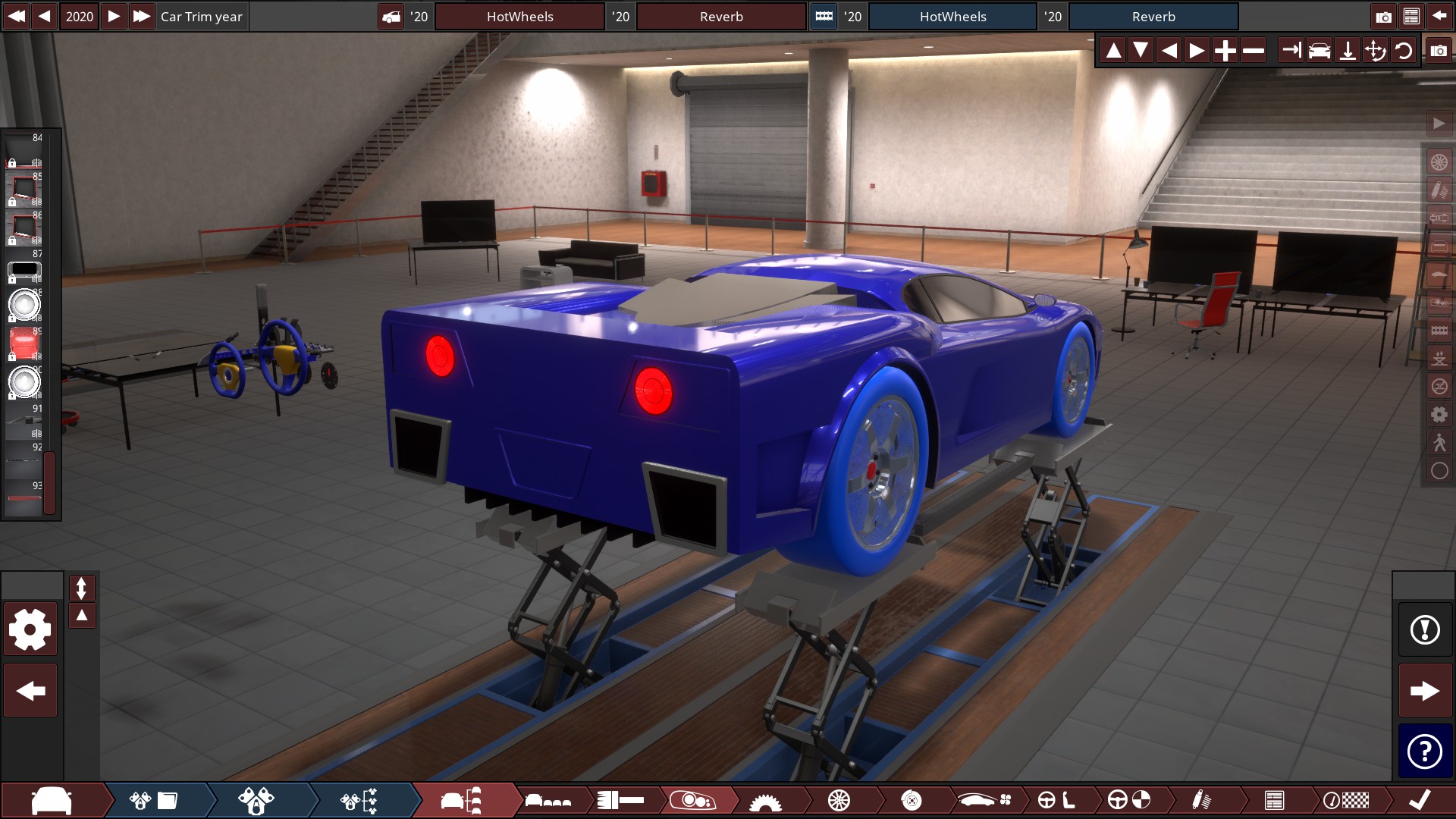1456x819 pixels.
Task: Click the camera move-up arrow
Action: point(1113,51)
